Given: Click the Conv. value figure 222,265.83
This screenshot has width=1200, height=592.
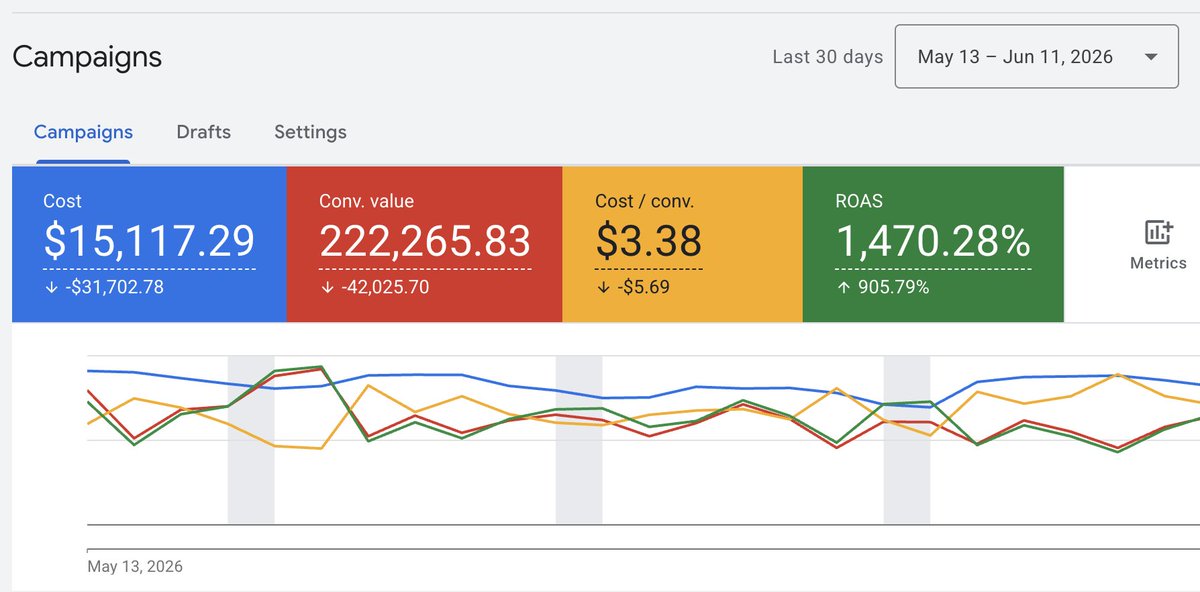Looking at the screenshot, I should point(425,241).
